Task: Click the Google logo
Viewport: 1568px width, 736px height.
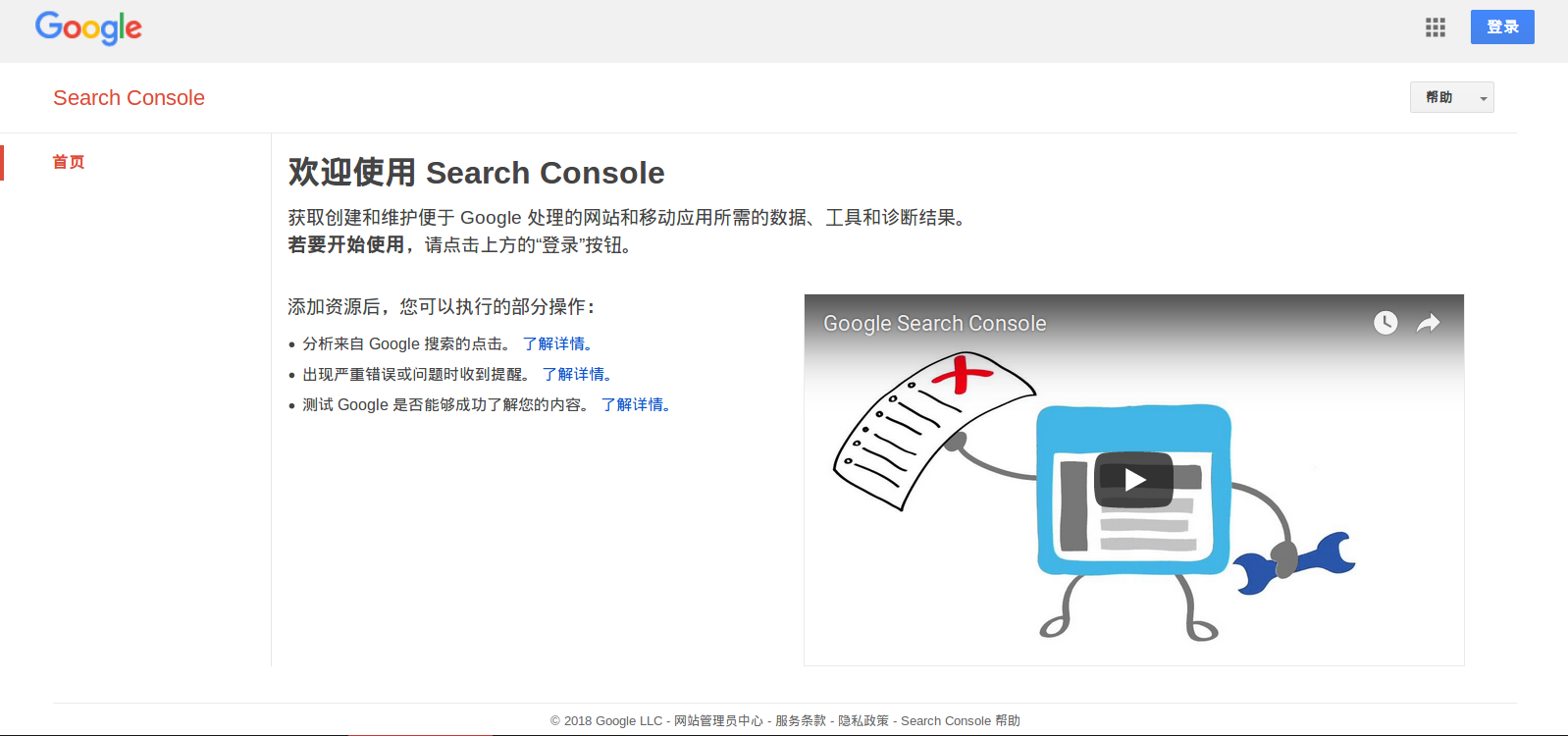Action: pyautogui.click(x=88, y=27)
